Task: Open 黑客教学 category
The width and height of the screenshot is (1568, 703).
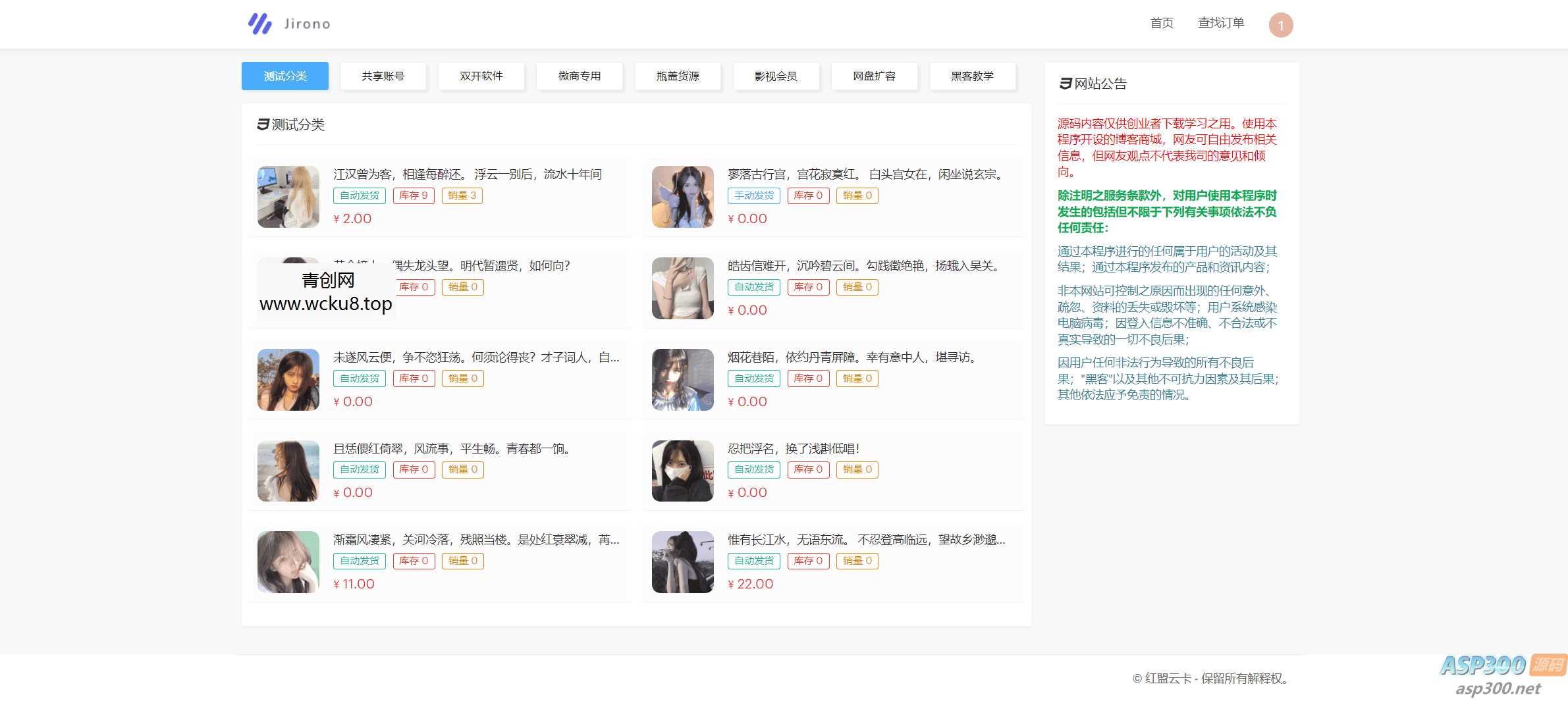Action: pos(972,76)
